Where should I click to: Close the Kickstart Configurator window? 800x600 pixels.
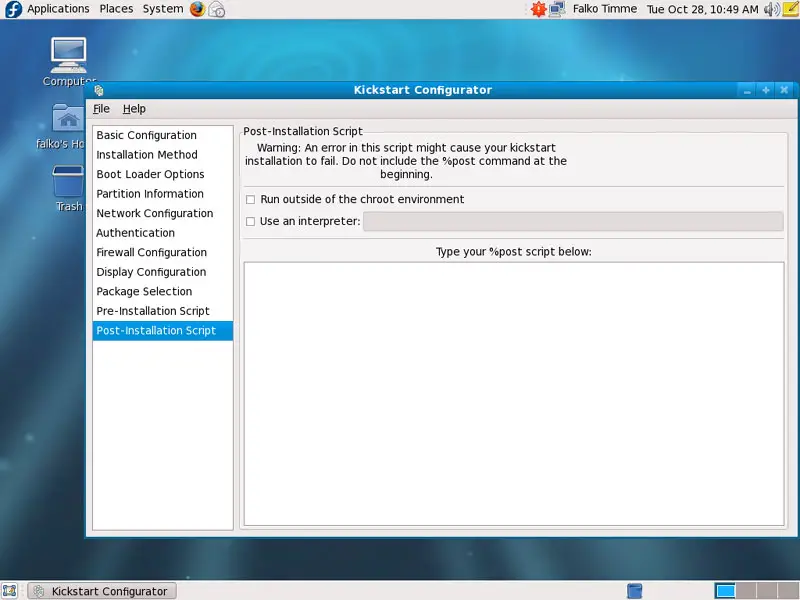tap(784, 90)
